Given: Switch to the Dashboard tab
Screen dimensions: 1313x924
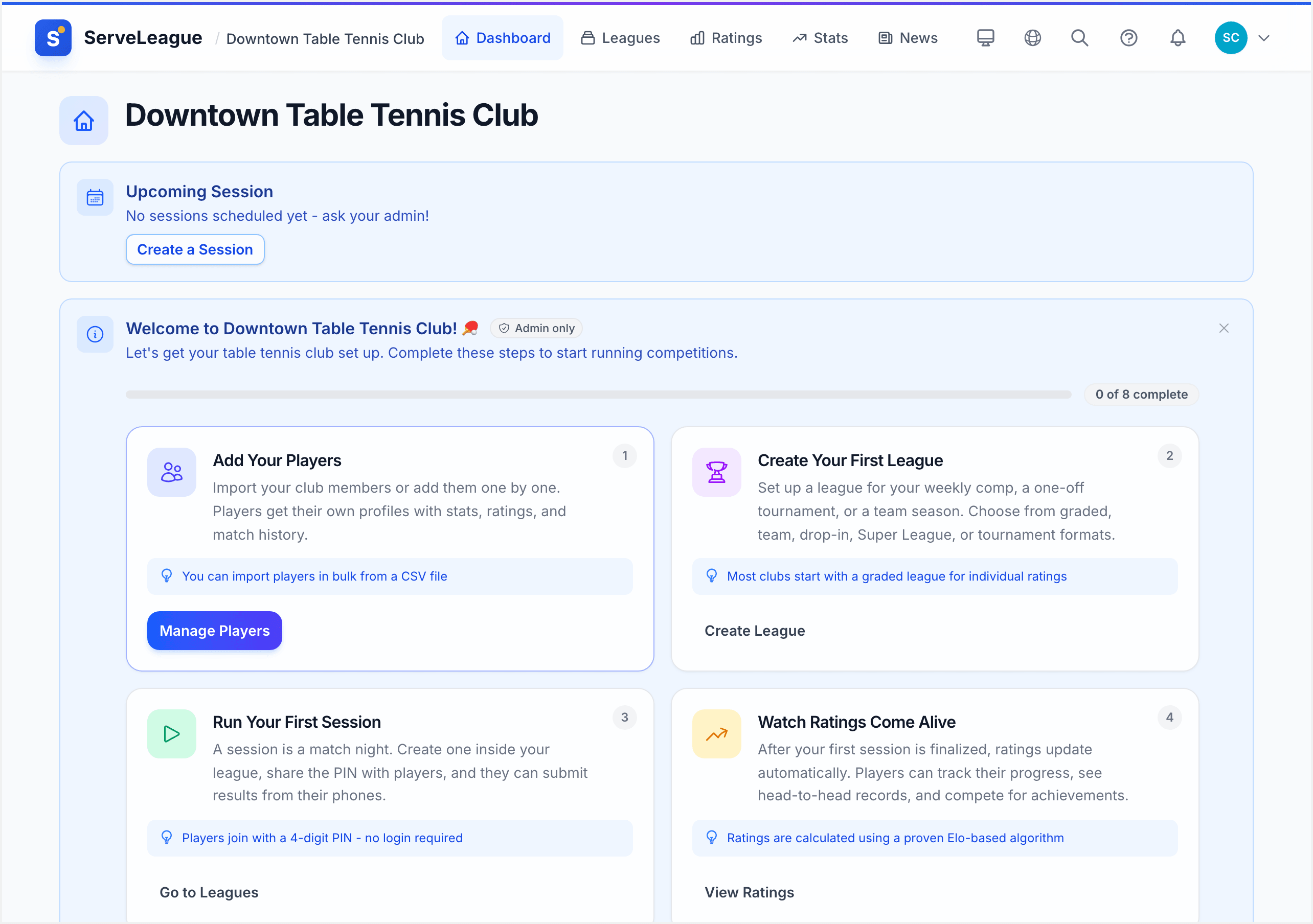Looking at the screenshot, I should tap(502, 38).
